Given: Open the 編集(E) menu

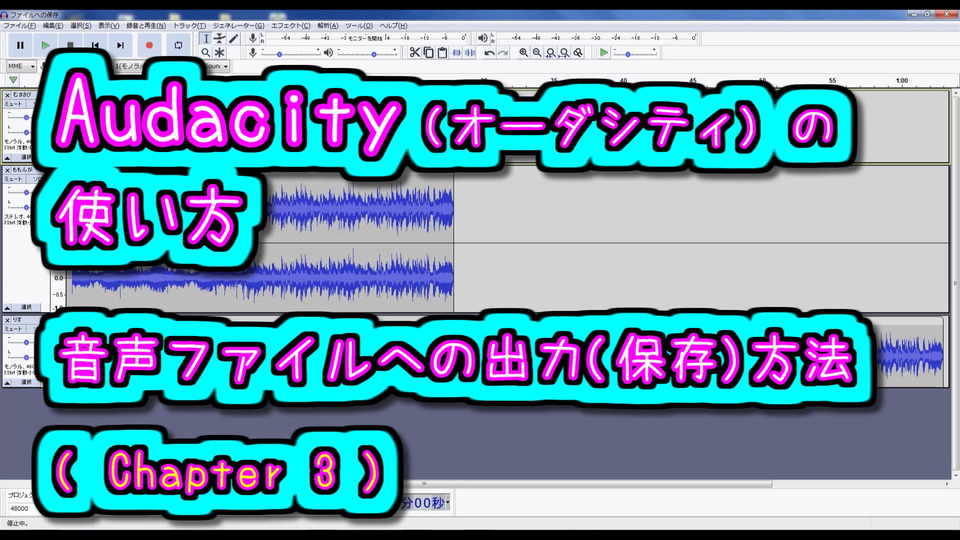Looking at the screenshot, I should (53, 26).
